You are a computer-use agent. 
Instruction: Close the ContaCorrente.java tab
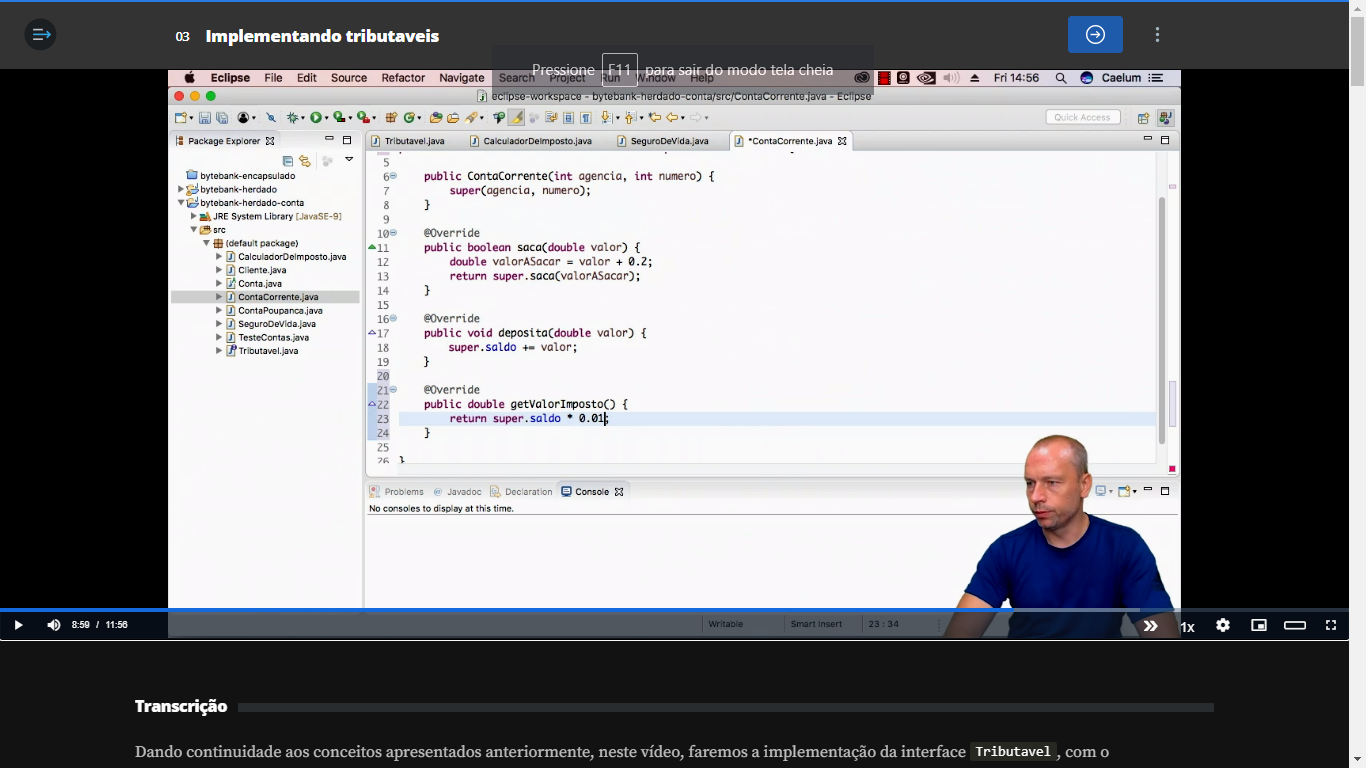pyautogui.click(x=842, y=141)
